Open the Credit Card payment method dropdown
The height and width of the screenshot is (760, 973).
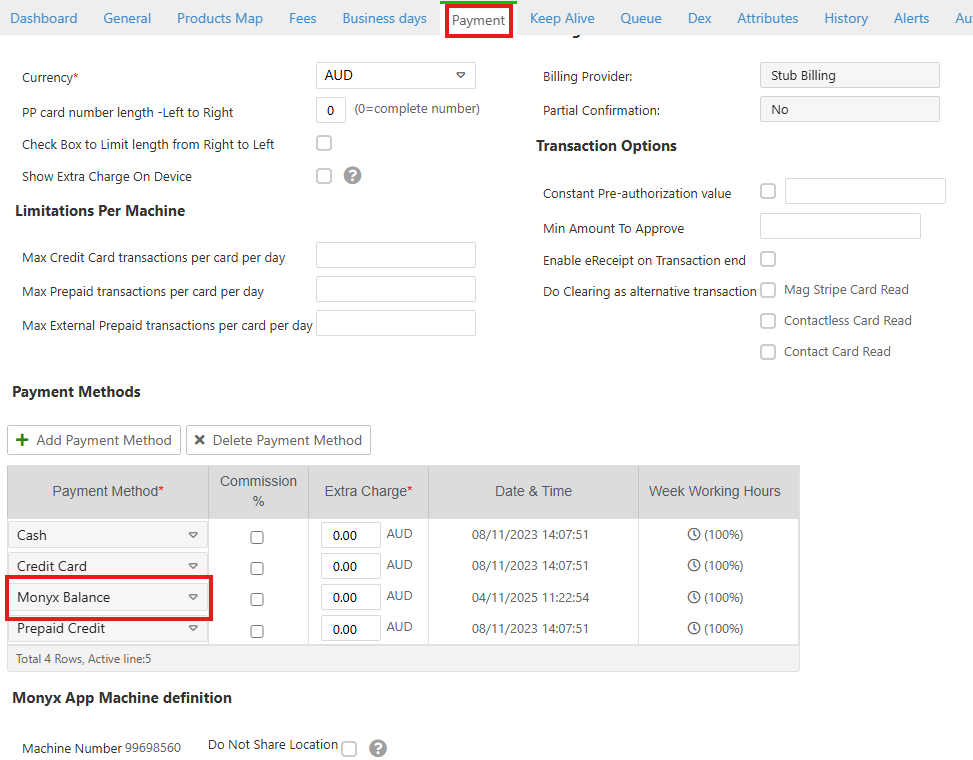[108, 566]
